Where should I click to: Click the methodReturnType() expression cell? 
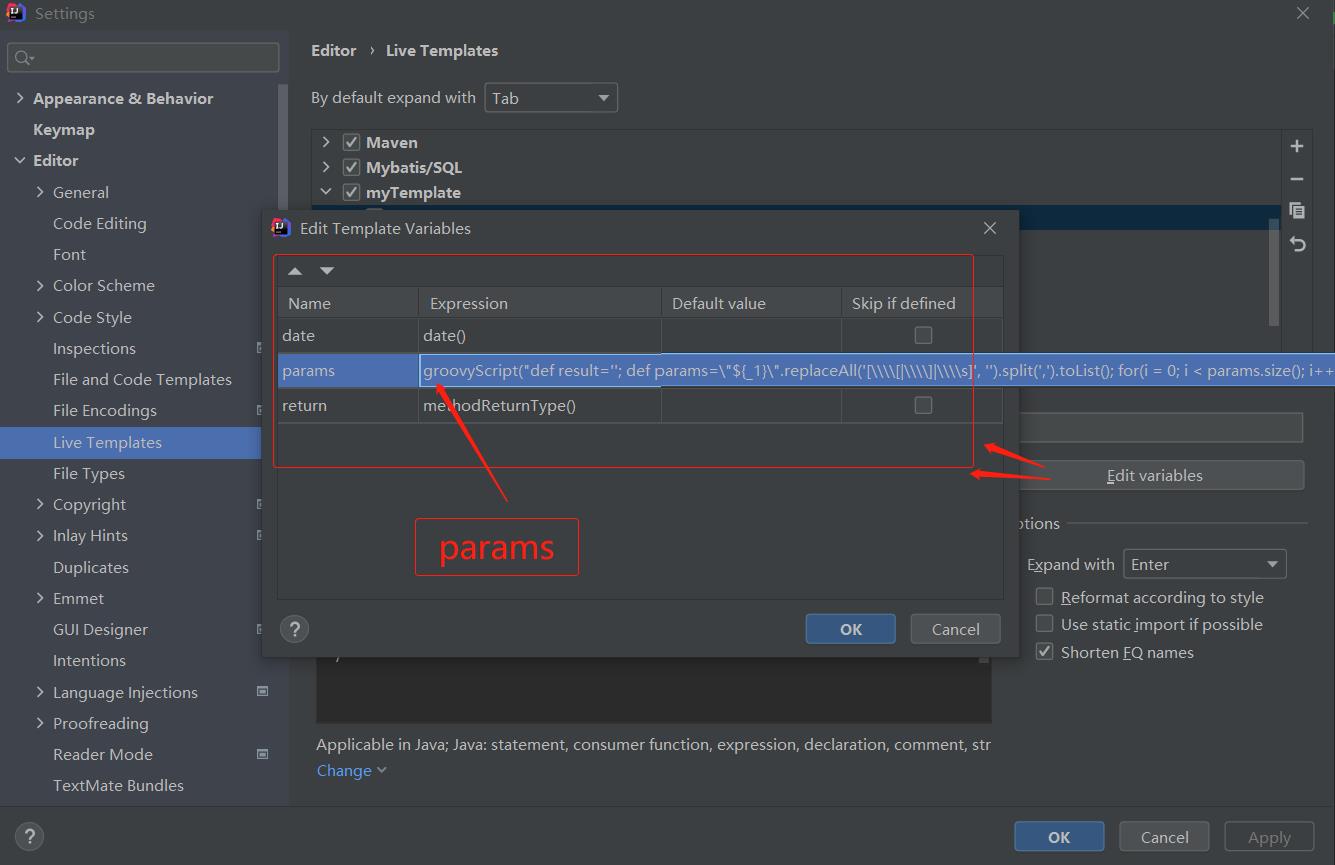[x=540, y=405]
